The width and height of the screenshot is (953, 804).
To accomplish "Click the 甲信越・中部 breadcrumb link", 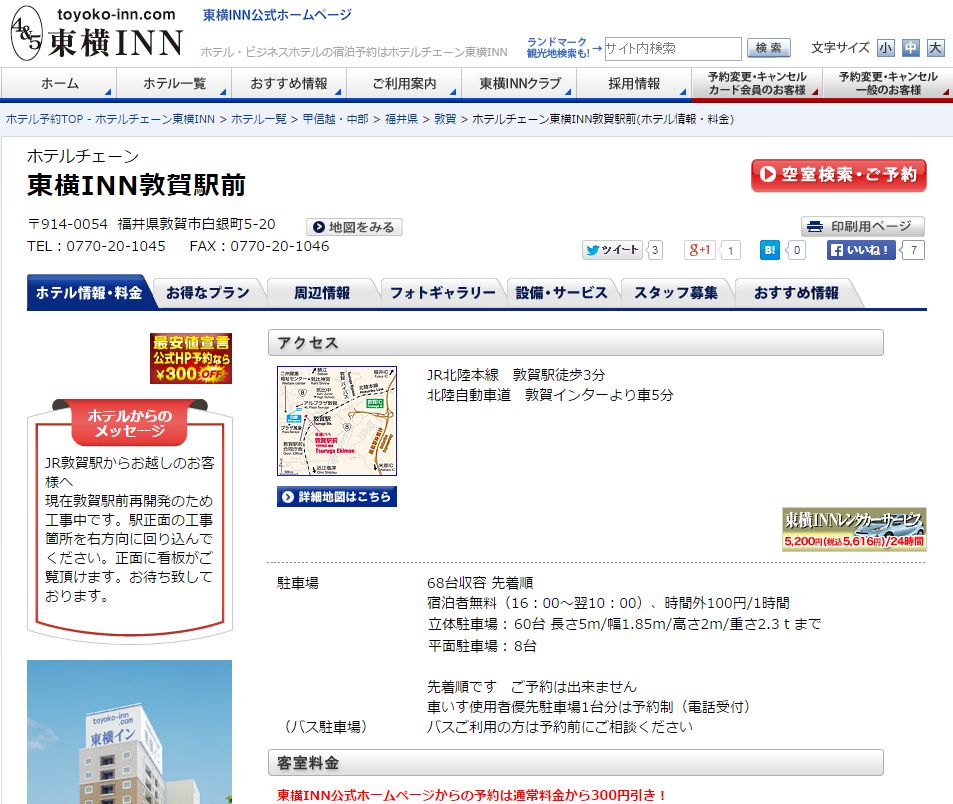I will click(x=335, y=119).
